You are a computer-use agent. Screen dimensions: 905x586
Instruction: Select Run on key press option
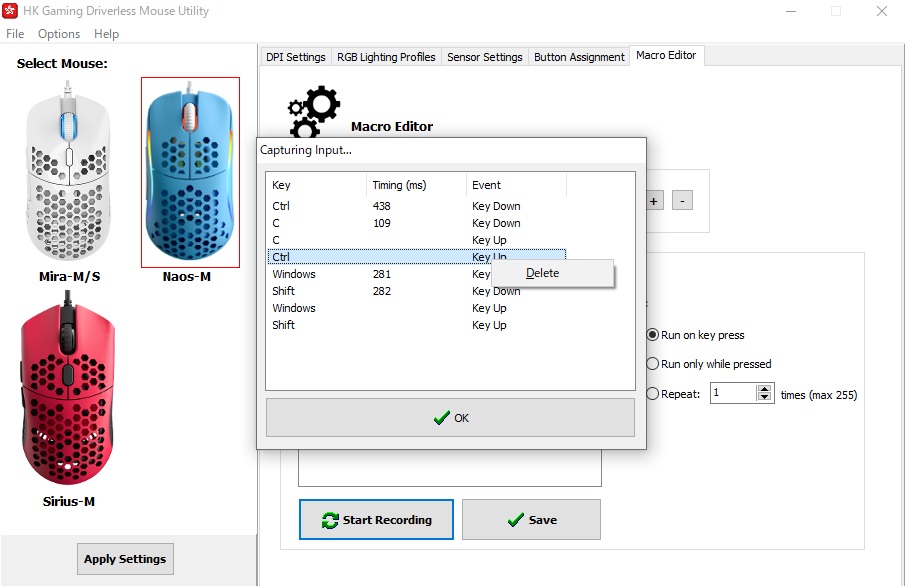(695, 335)
